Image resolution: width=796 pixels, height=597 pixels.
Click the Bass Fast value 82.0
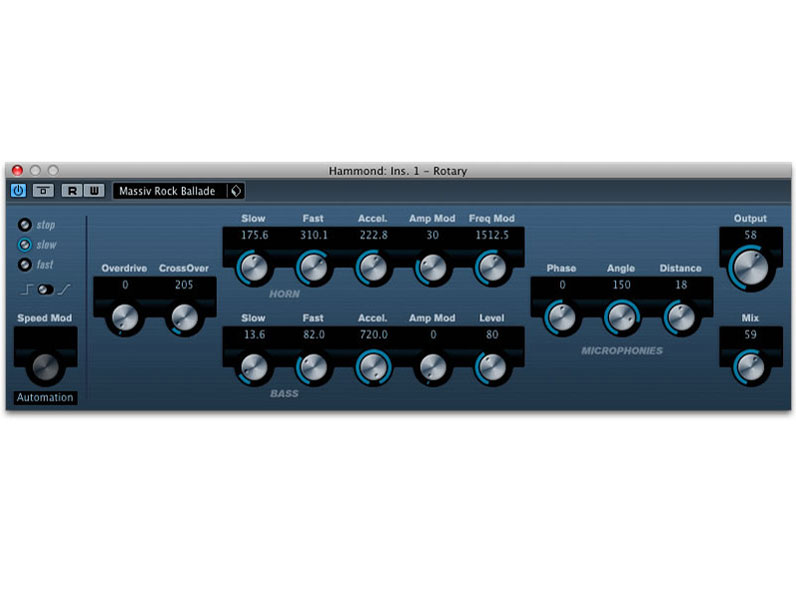point(314,335)
